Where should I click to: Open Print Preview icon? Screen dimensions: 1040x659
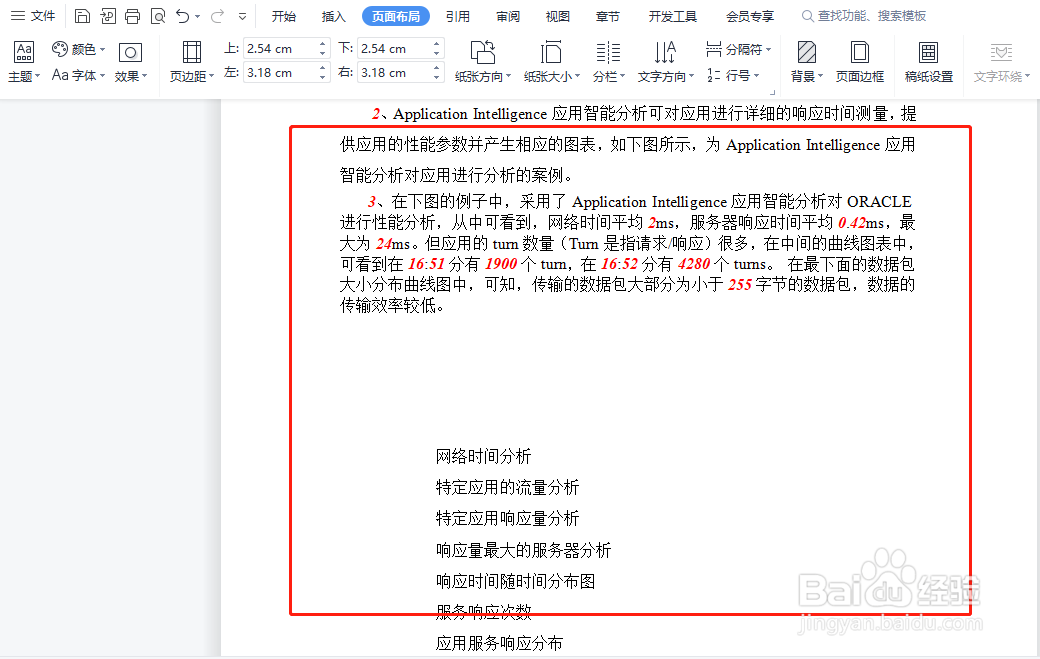(158, 16)
